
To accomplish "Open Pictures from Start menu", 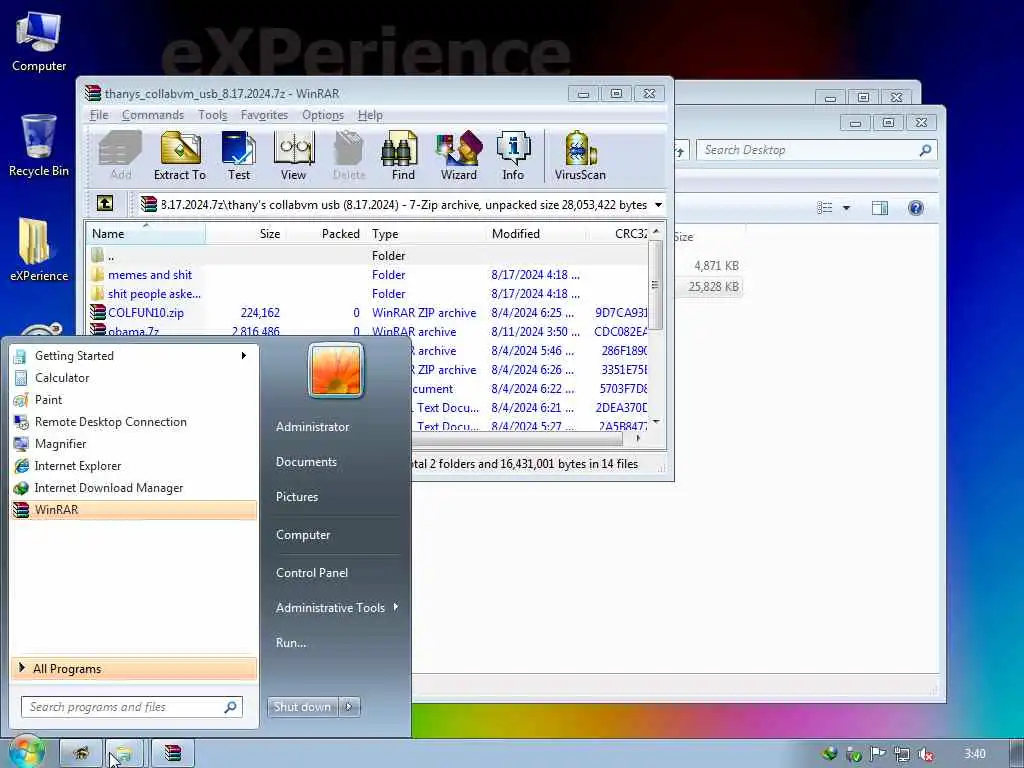I will 296,497.
